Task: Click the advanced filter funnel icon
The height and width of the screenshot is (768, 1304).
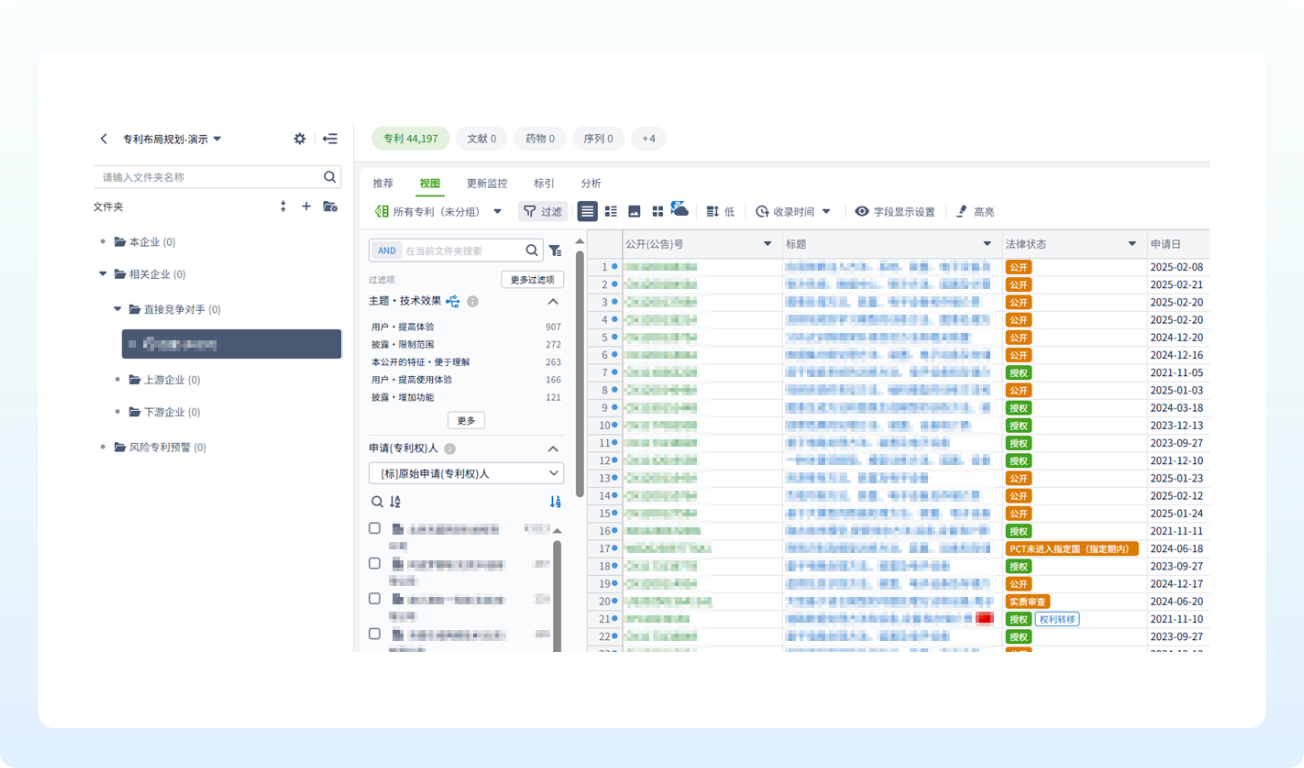Action: pos(555,251)
